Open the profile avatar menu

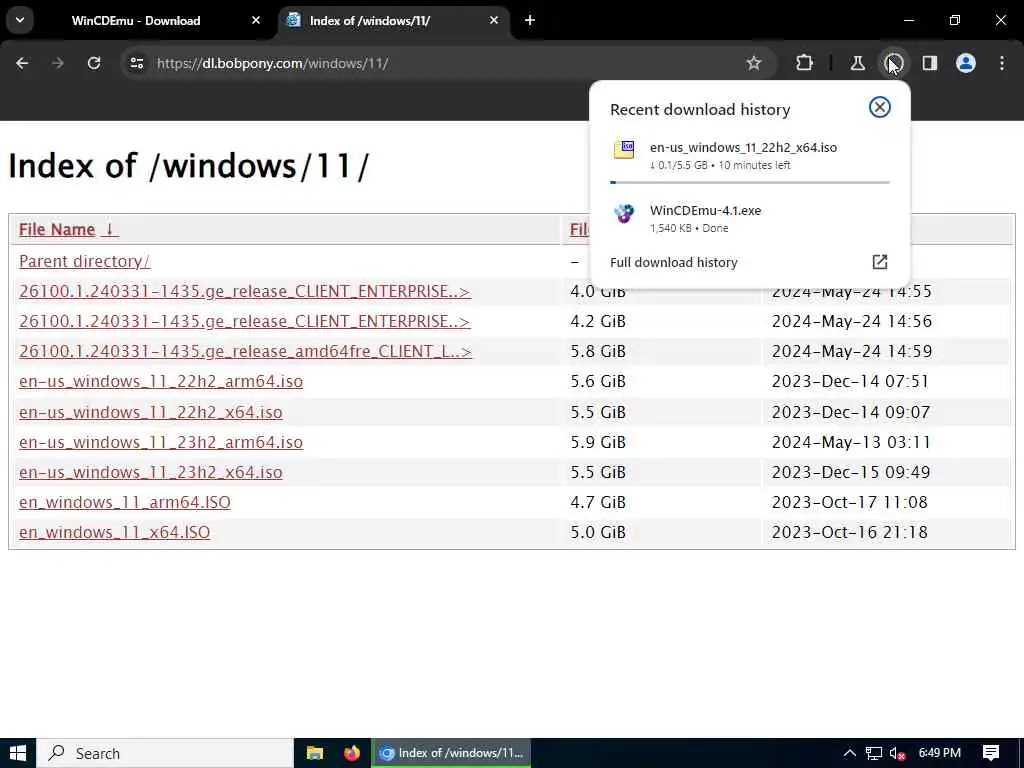pyautogui.click(x=966, y=63)
